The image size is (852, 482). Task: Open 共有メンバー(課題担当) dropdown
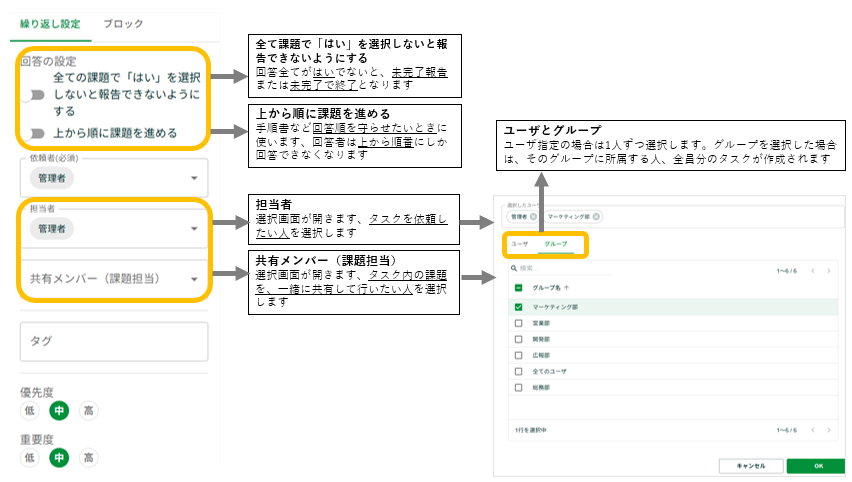coord(193,280)
